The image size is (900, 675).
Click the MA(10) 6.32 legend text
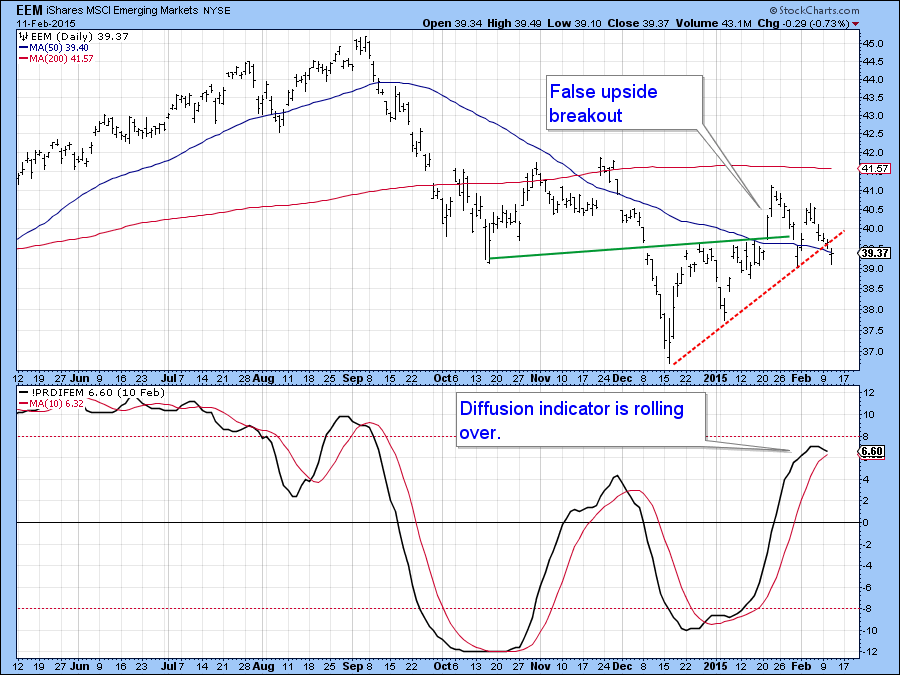click(56, 404)
